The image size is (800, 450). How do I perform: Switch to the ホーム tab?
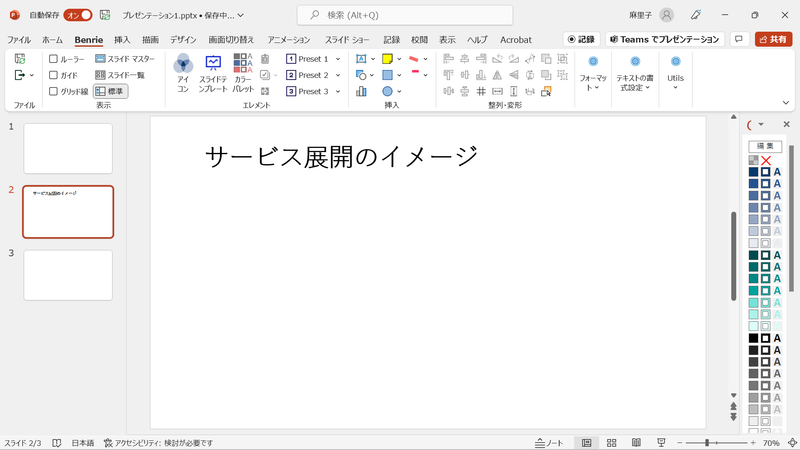(52, 40)
